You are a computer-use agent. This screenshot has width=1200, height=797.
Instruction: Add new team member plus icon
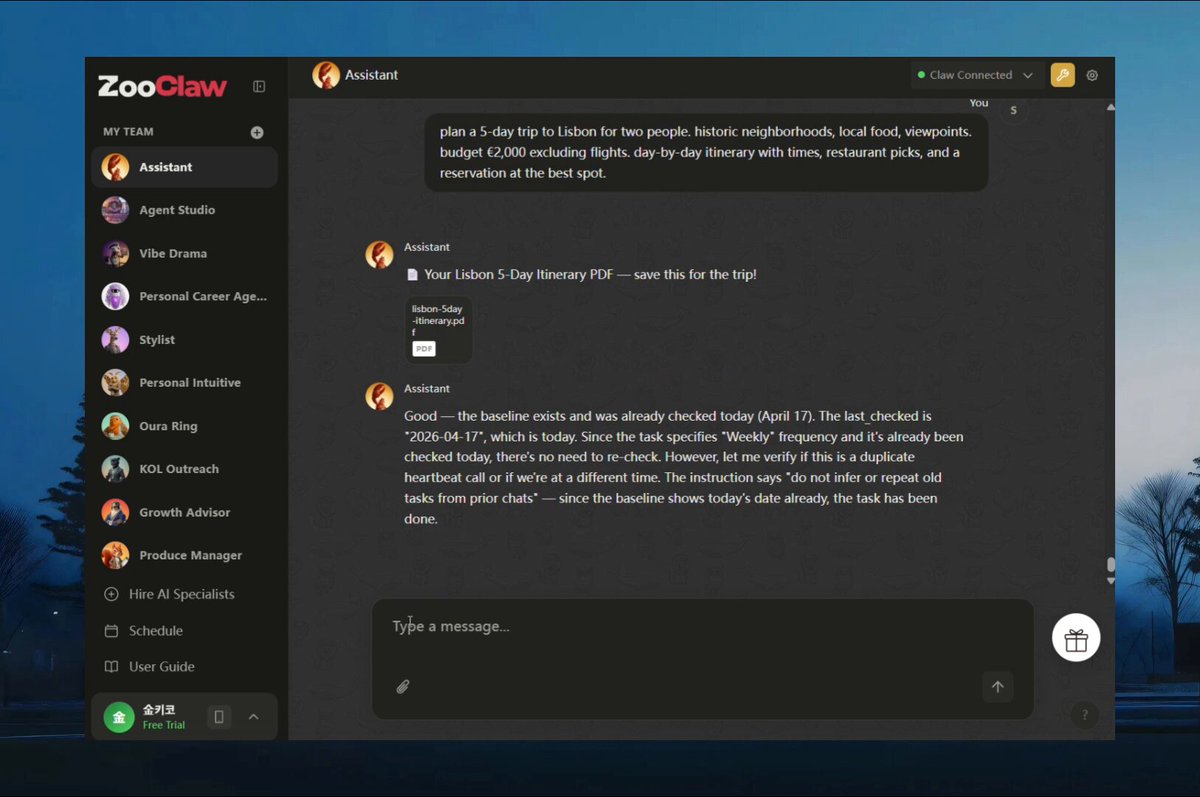coord(257,132)
